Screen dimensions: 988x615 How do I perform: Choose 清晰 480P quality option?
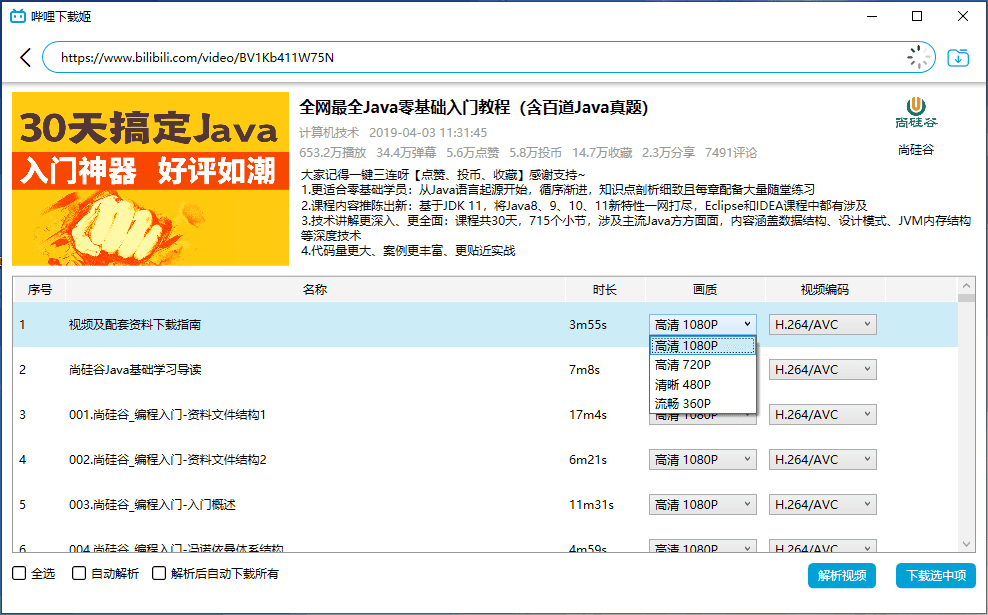click(703, 384)
